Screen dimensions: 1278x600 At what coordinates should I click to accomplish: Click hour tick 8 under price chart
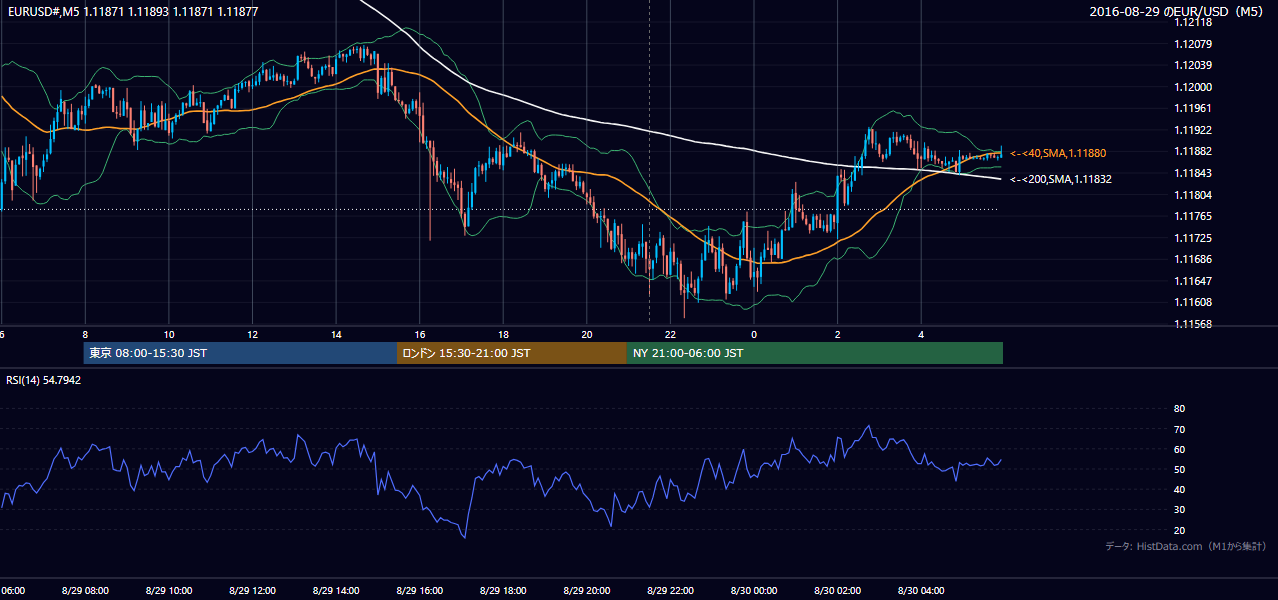coord(85,335)
